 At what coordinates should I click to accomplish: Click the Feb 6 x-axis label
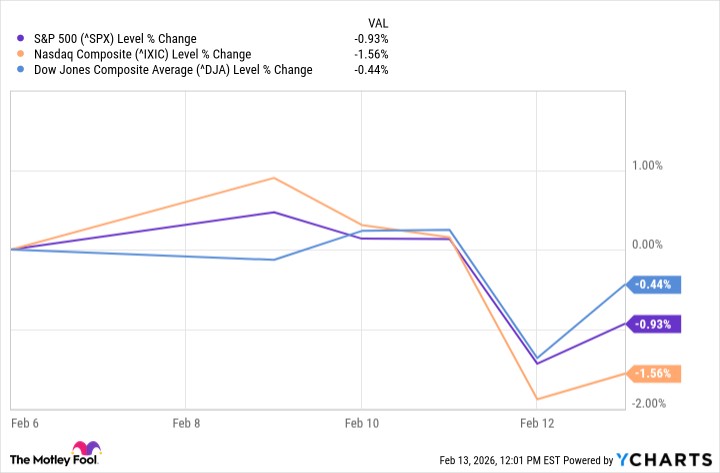click(x=26, y=424)
